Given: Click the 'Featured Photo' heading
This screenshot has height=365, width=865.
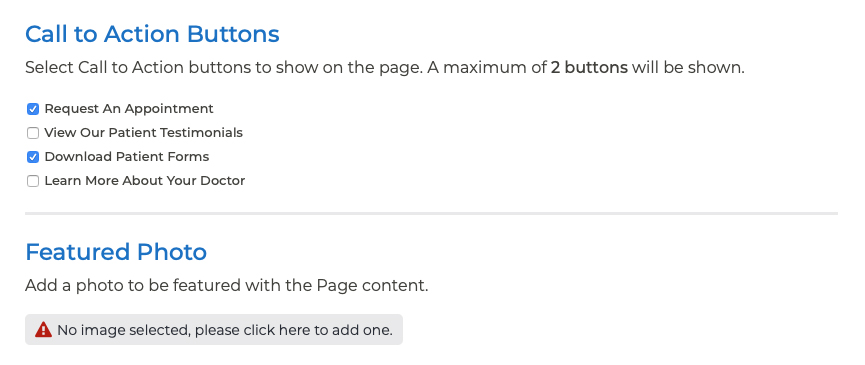Looking at the screenshot, I should coord(116,252).
